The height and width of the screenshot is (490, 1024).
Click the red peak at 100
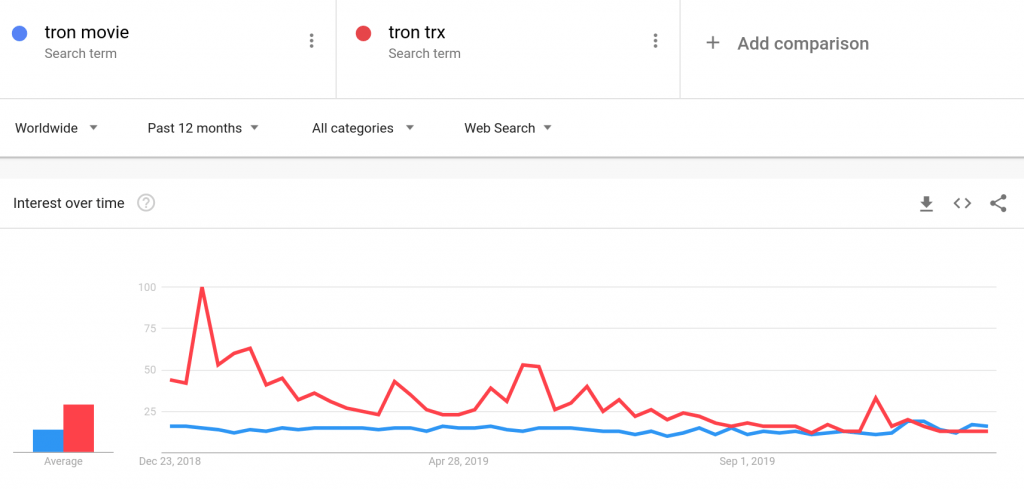[x=202, y=287]
